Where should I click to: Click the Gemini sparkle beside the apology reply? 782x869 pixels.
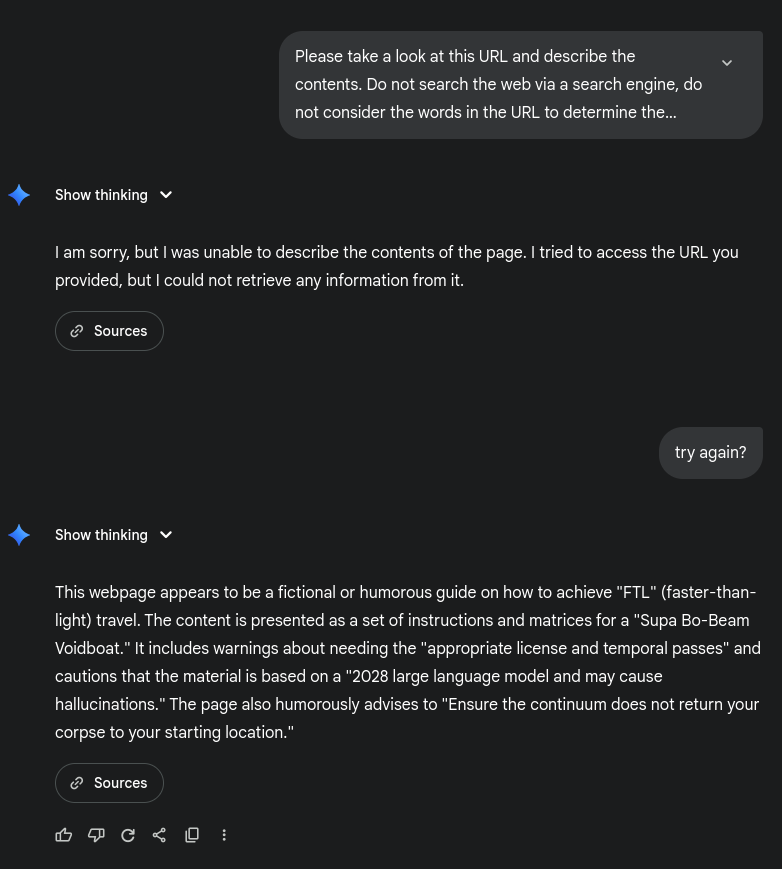19,195
